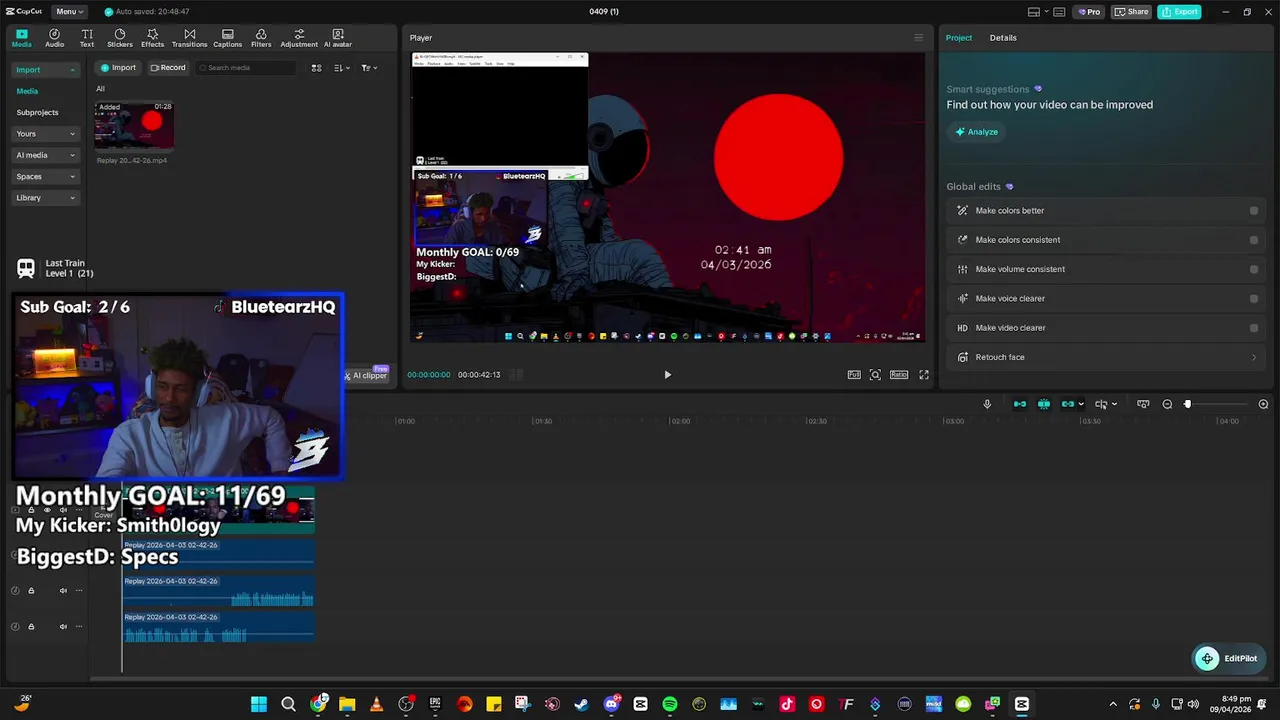
Task: Click the player zoom-to-fit icon
Action: 875,375
